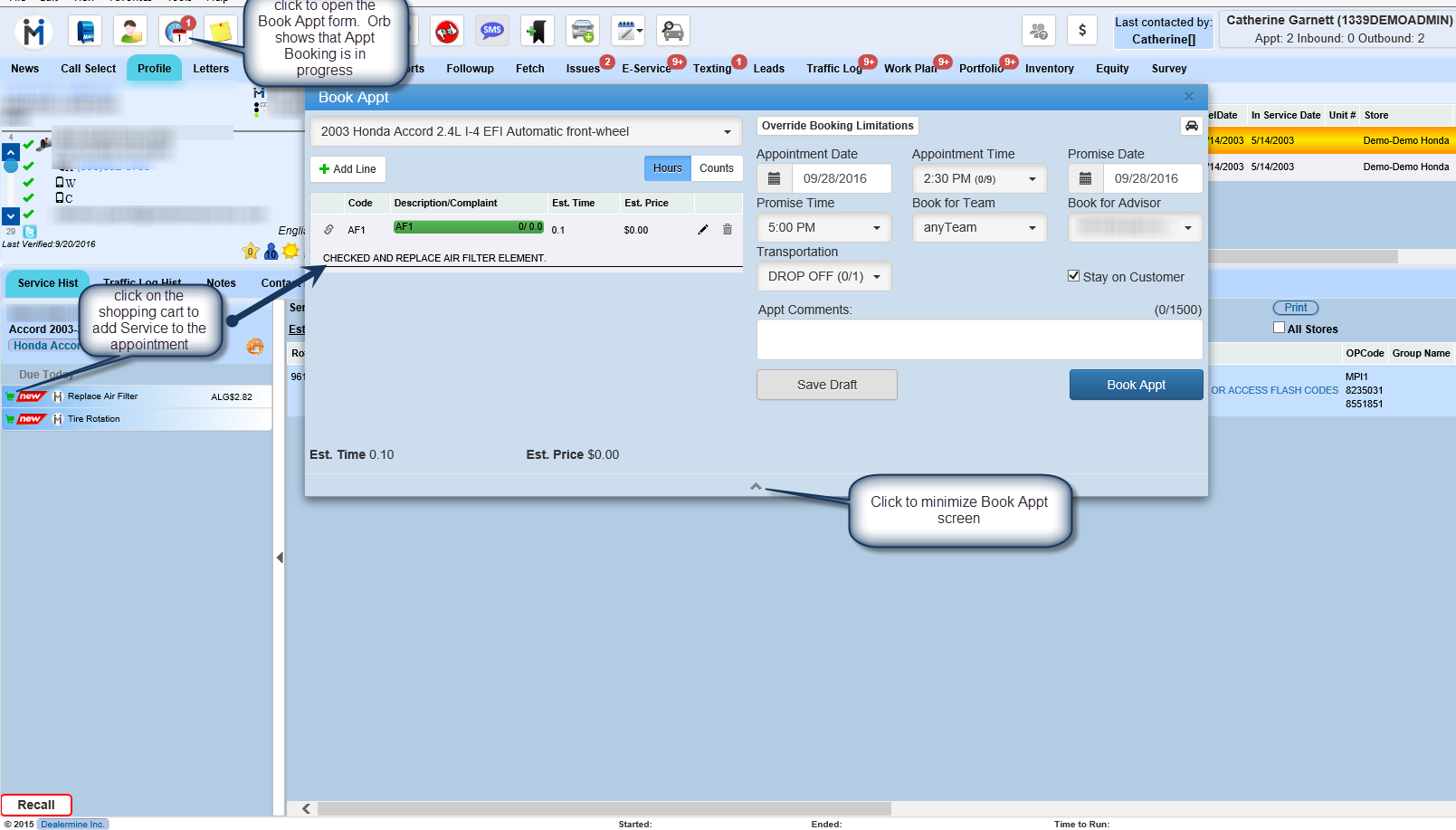Toggle the Stay on Customer checkbox
Screen dimensions: 1456x830
(x=1073, y=276)
